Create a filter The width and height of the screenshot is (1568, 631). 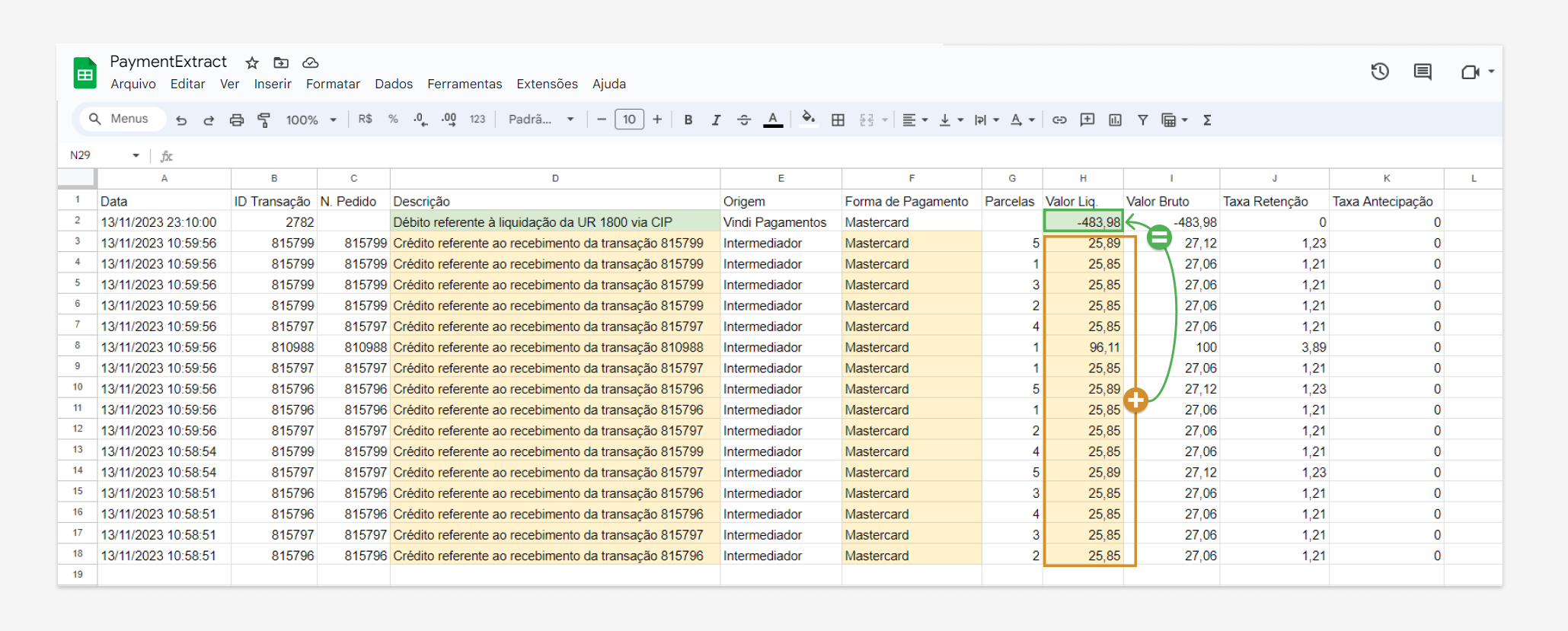pyautogui.click(x=1142, y=120)
